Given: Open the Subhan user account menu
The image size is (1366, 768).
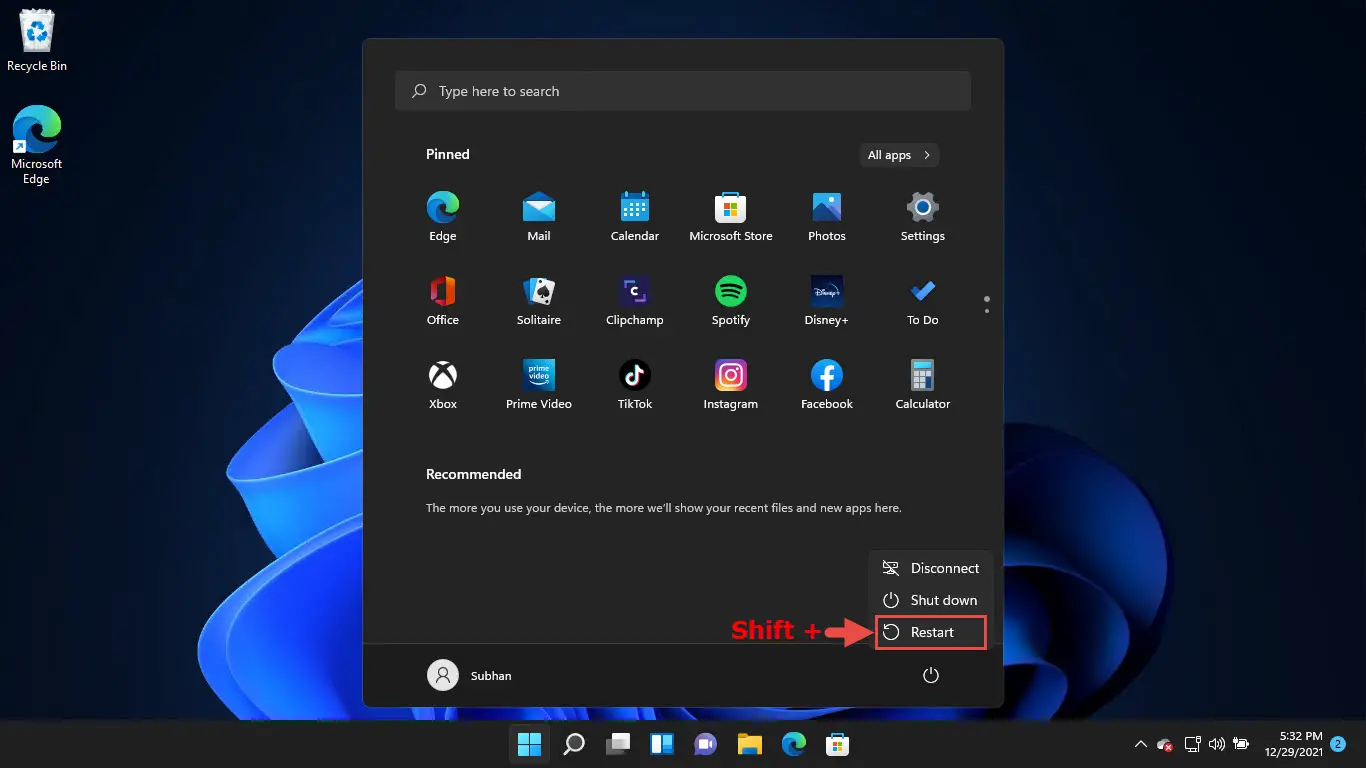Looking at the screenshot, I should [x=470, y=676].
